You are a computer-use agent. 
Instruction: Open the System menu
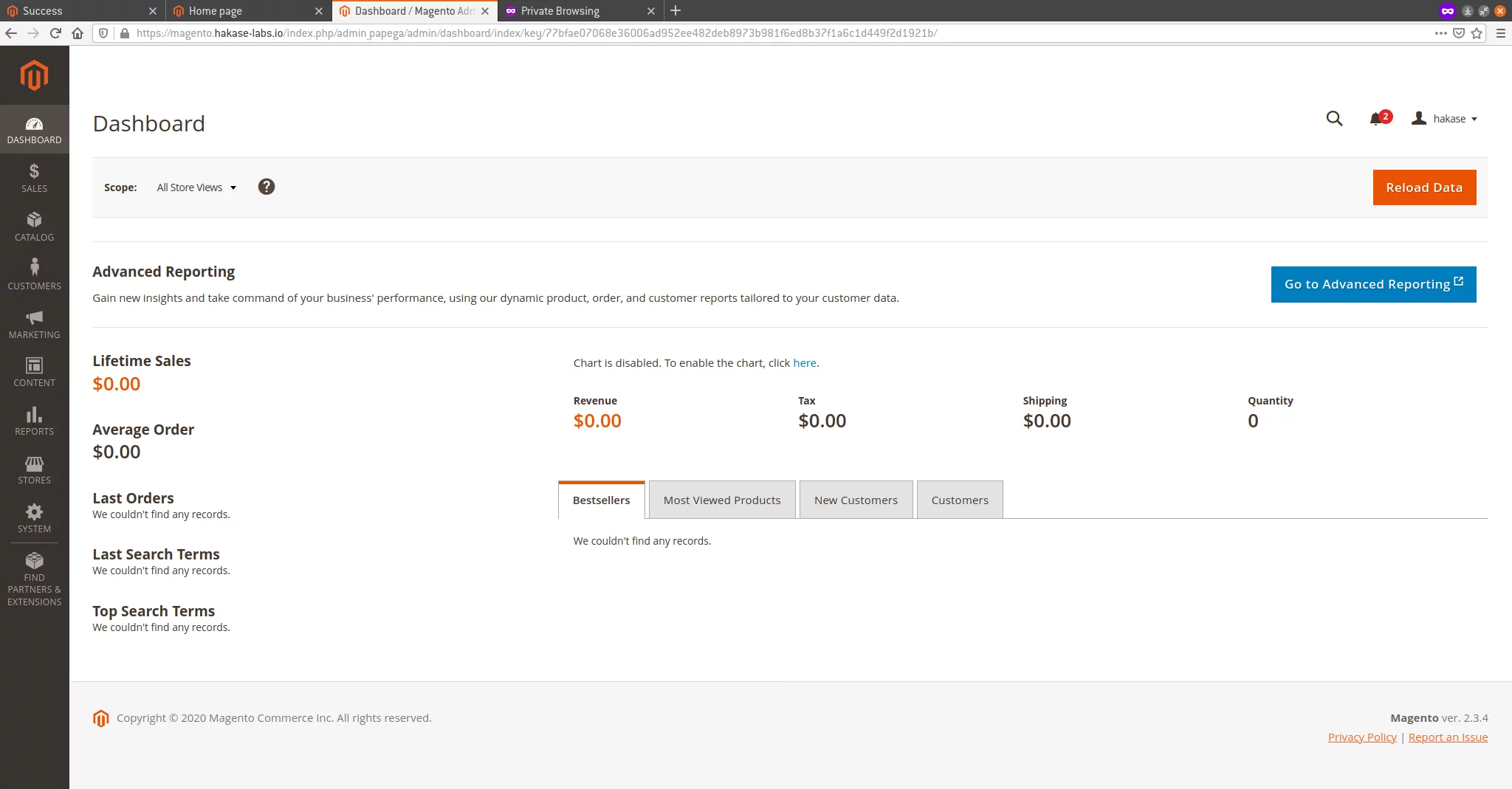[x=34, y=518]
